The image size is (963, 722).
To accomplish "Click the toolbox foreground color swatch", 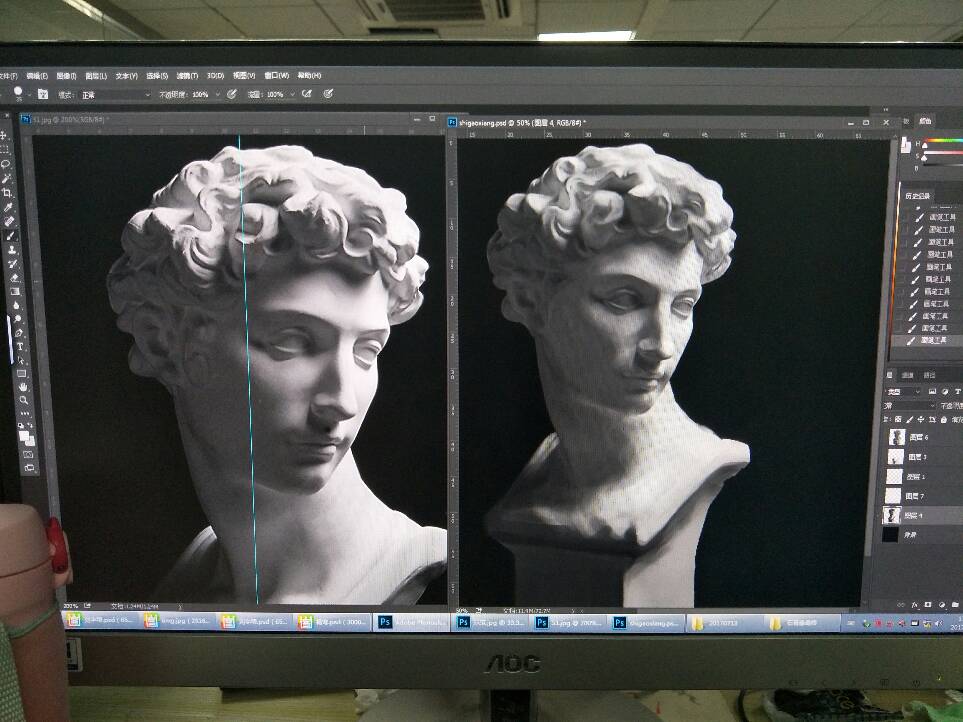I will click(x=23, y=435).
